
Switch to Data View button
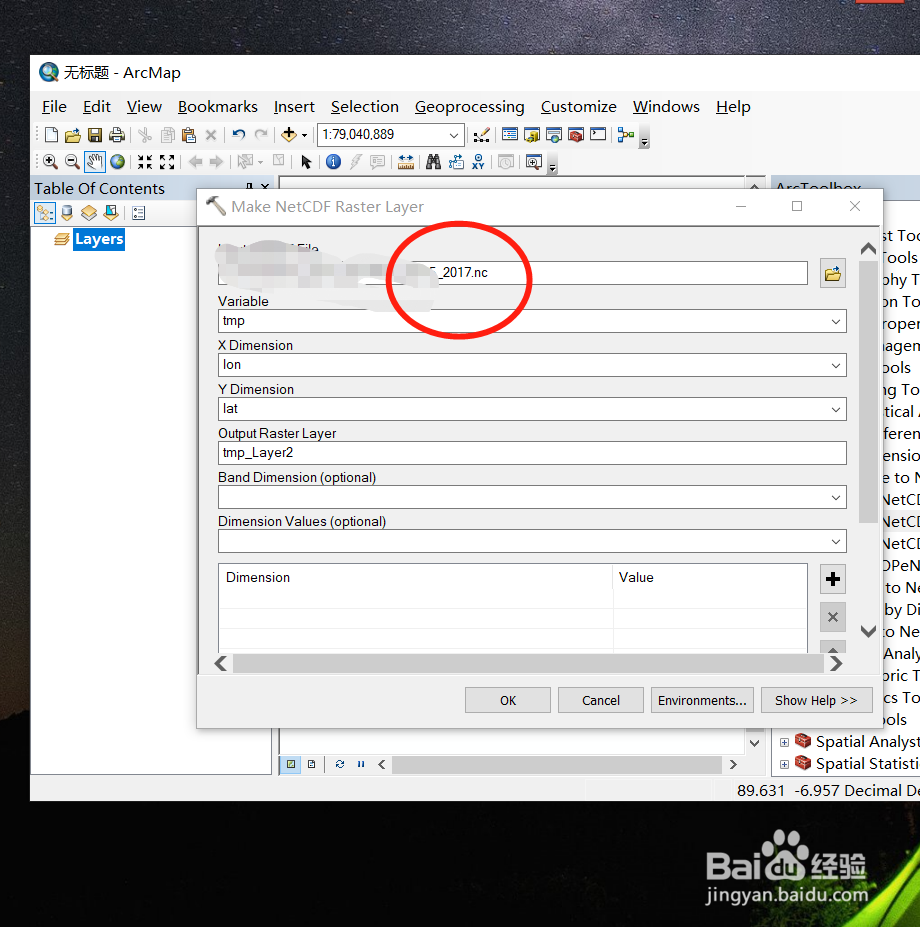(x=290, y=764)
